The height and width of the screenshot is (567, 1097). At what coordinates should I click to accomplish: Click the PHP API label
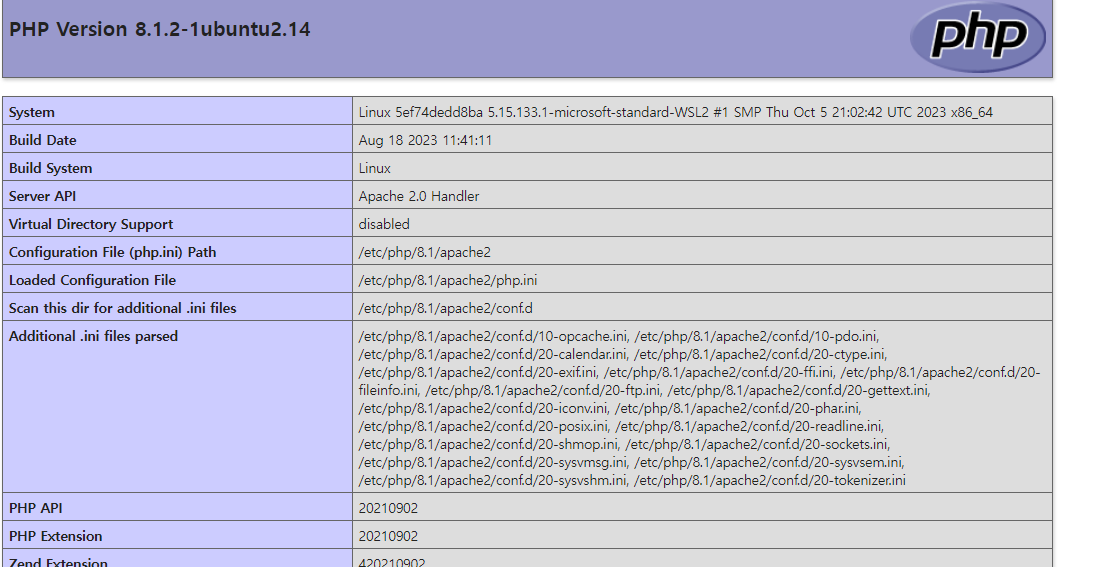pos(36,508)
